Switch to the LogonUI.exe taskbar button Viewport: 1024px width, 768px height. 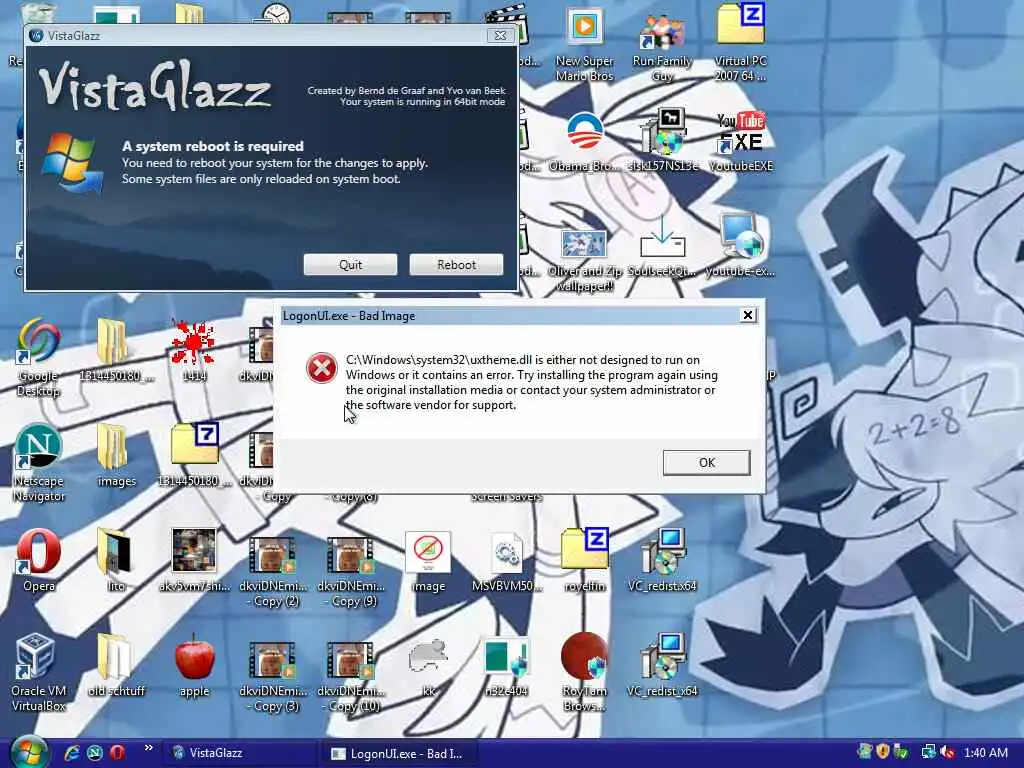click(x=400, y=753)
